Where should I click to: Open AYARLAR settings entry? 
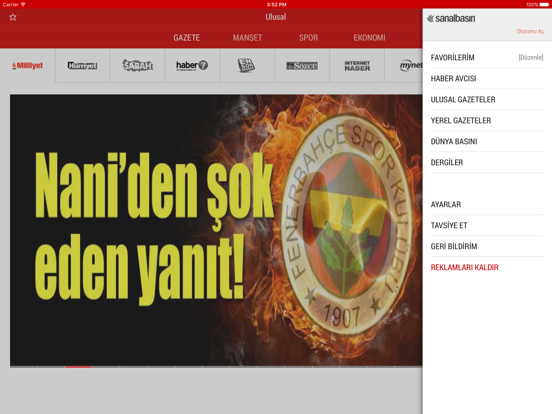tap(487, 205)
